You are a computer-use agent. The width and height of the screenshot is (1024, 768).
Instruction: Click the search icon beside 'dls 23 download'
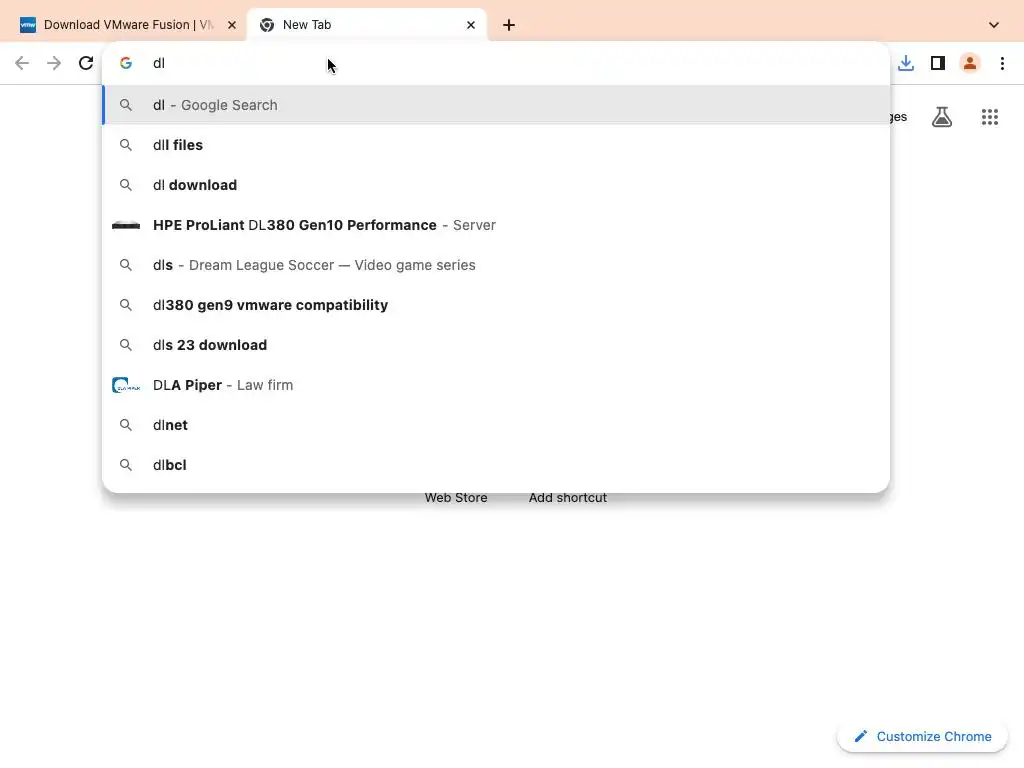(x=126, y=345)
